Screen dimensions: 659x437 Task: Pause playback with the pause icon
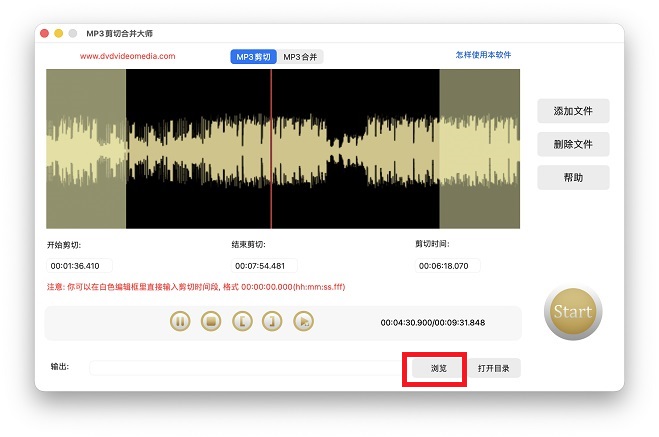pyautogui.click(x=180, y=322)
